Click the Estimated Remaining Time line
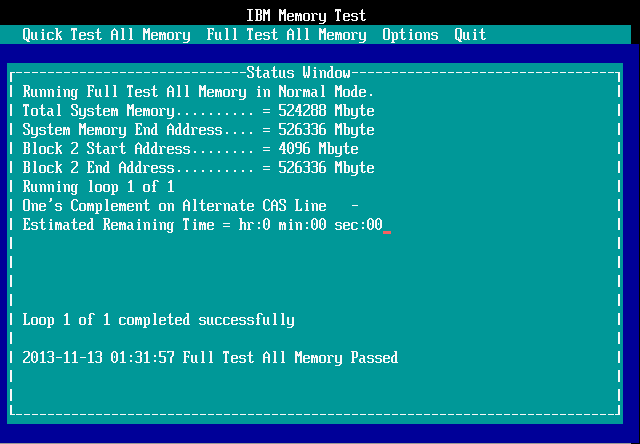 (x=202, y=225)
